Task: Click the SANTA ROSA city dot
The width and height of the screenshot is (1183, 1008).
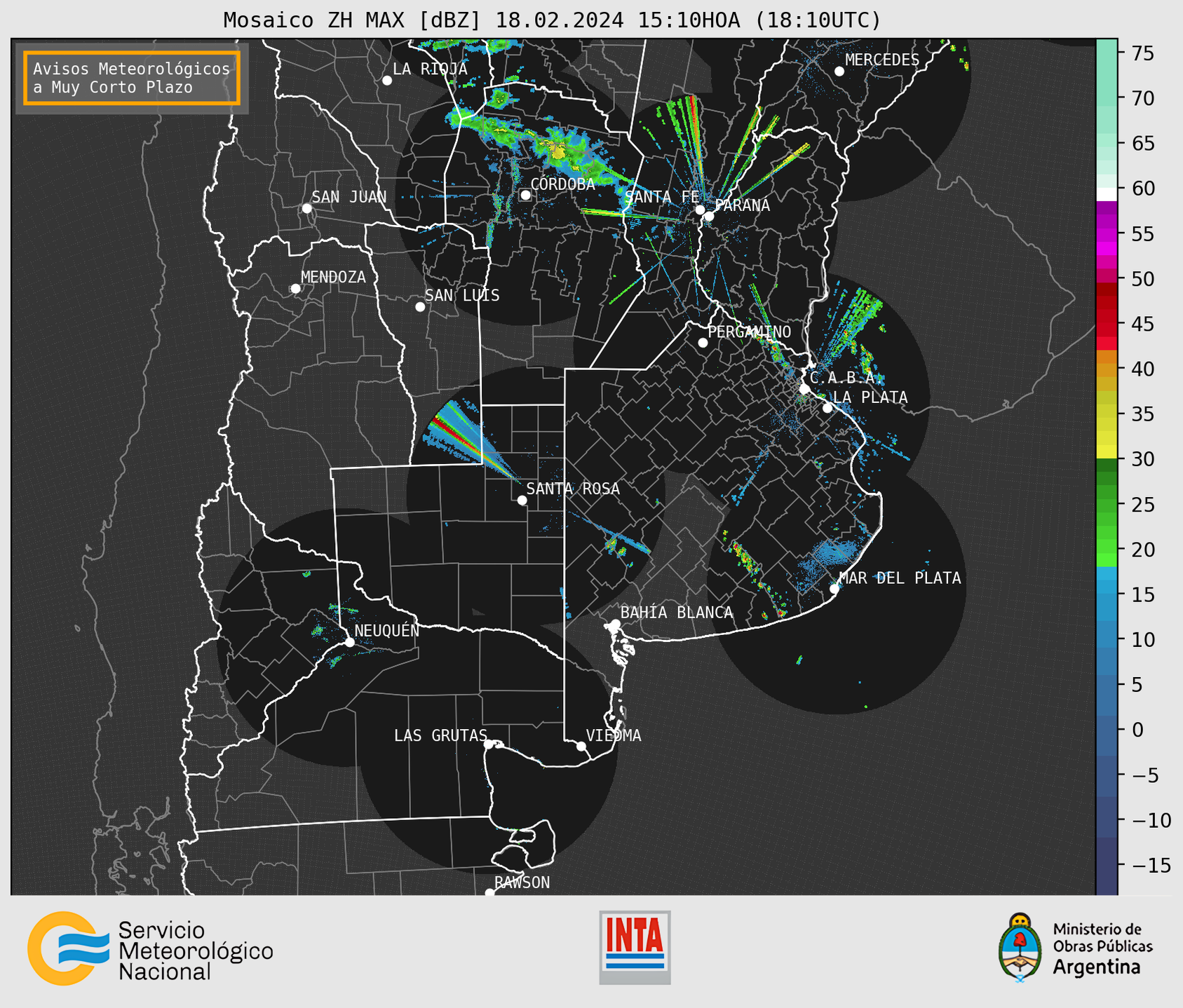Action: 522,500
